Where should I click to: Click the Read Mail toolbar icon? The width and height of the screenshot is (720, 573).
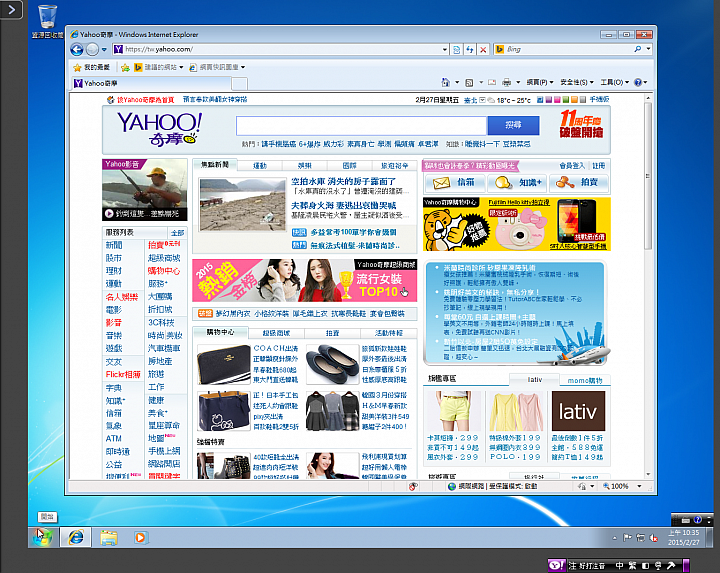click(492, 82)
